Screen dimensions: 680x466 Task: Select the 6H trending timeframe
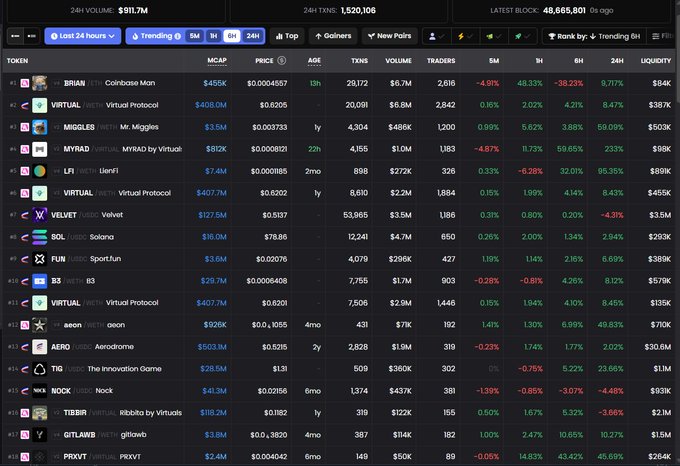click(232, 36)
